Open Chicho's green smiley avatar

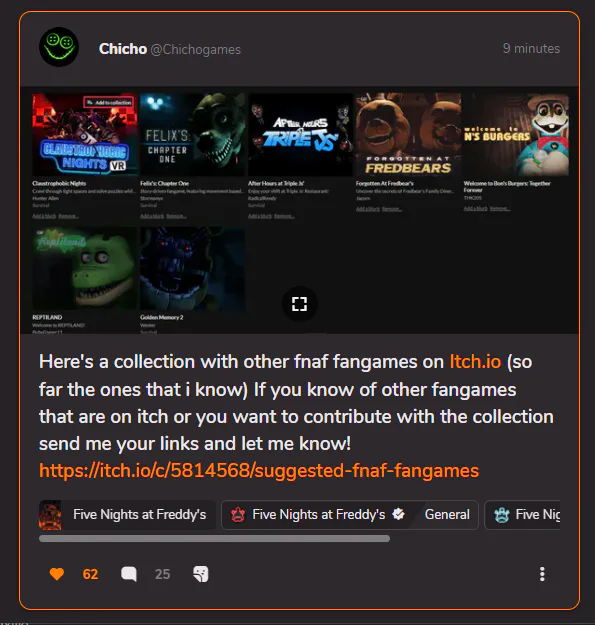coord(59,47)
